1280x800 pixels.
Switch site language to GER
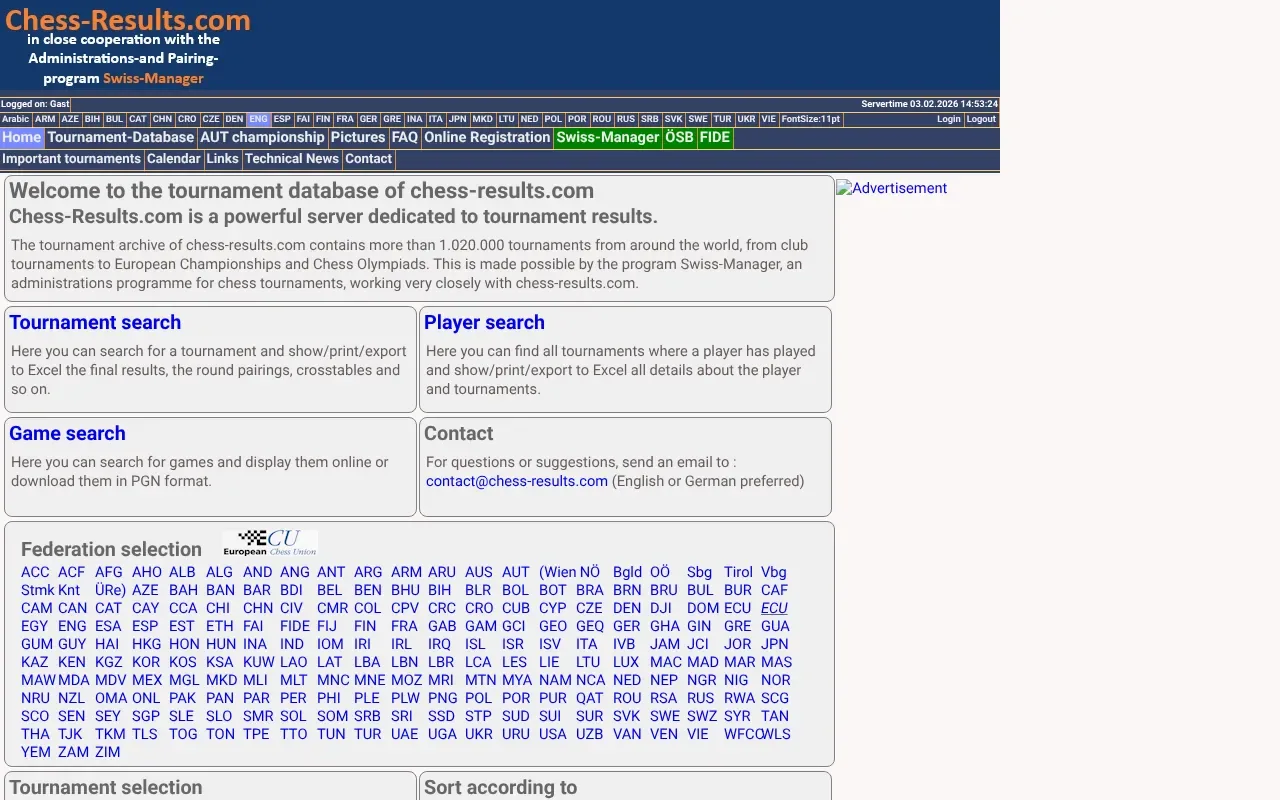pyautogui.click(x=368, y=119)
